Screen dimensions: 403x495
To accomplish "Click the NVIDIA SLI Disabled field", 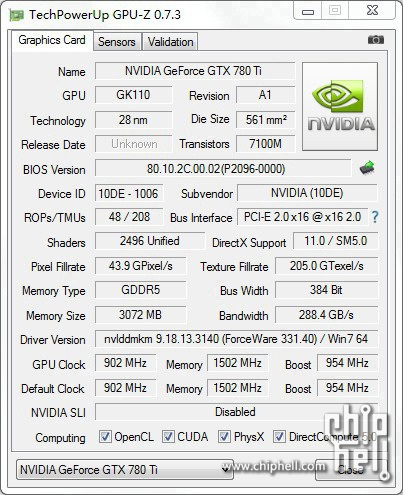I will (x=236, y=412).
